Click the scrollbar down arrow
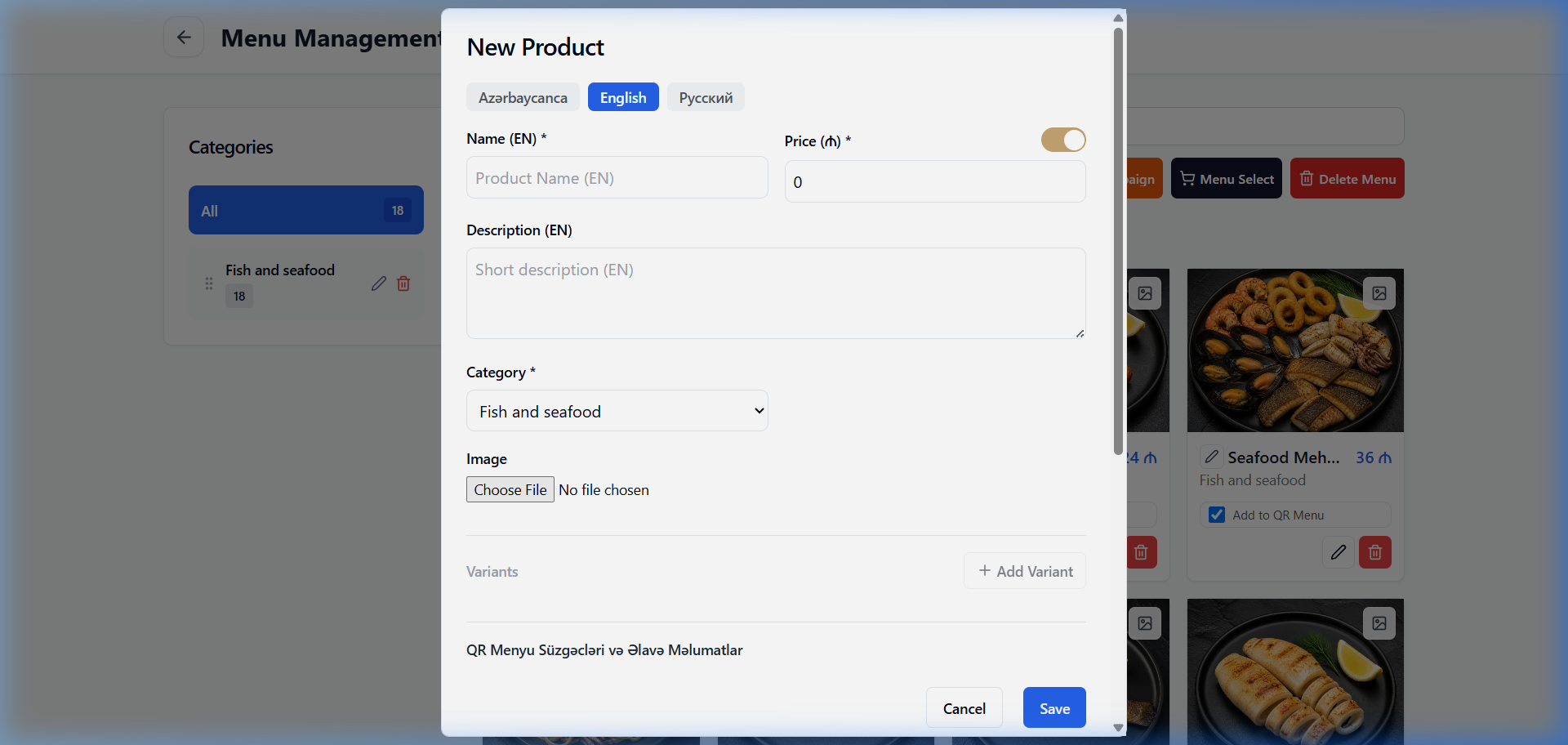 [1118, 728]
